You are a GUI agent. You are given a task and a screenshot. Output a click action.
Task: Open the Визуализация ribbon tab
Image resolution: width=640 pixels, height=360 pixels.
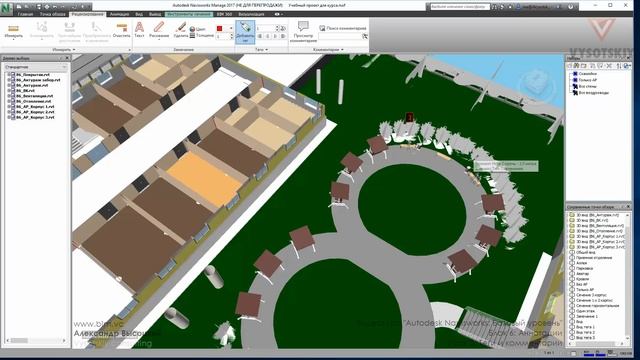point(251,14)
